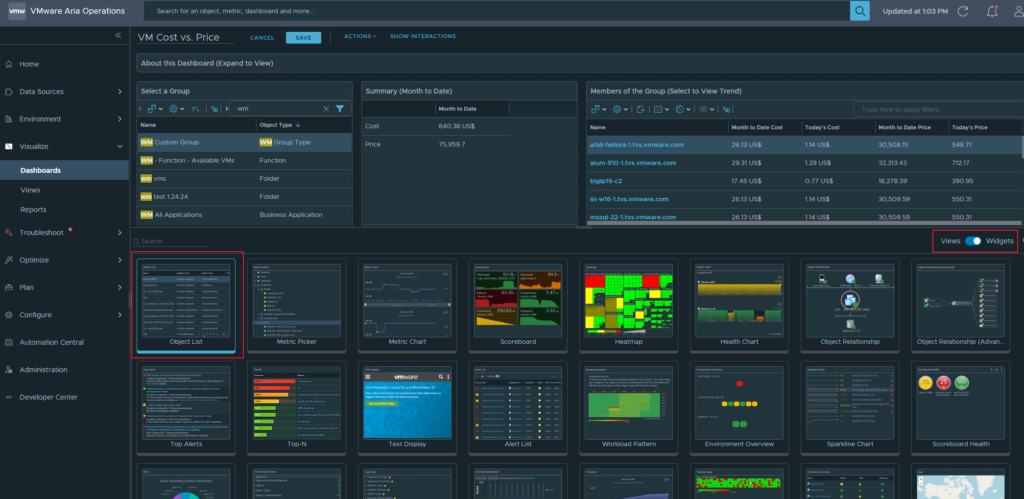The width and height of the screenshot is (1024, 499).
Task: Click the reset interaction icon in Members of the Group toolbar
Action: pyautogui.click(x=726, y=109)
